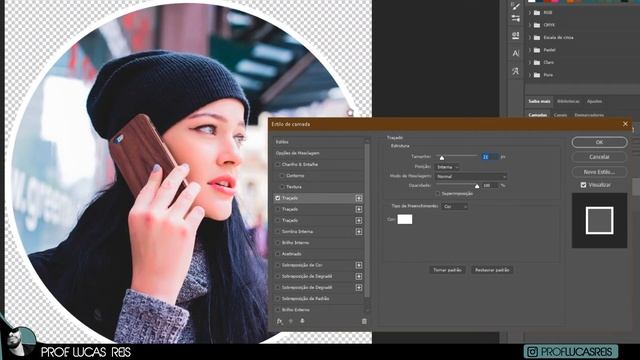This screenshot has width=640, height=360.
Task: Expand the Puro swatch group
Action: tap(530, 75)
